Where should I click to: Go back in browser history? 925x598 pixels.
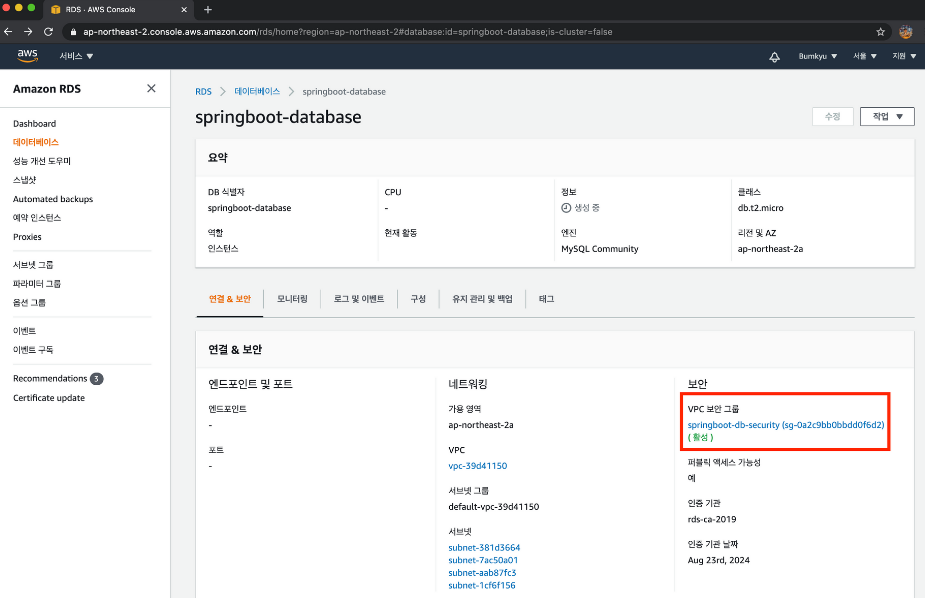[8, 32]
